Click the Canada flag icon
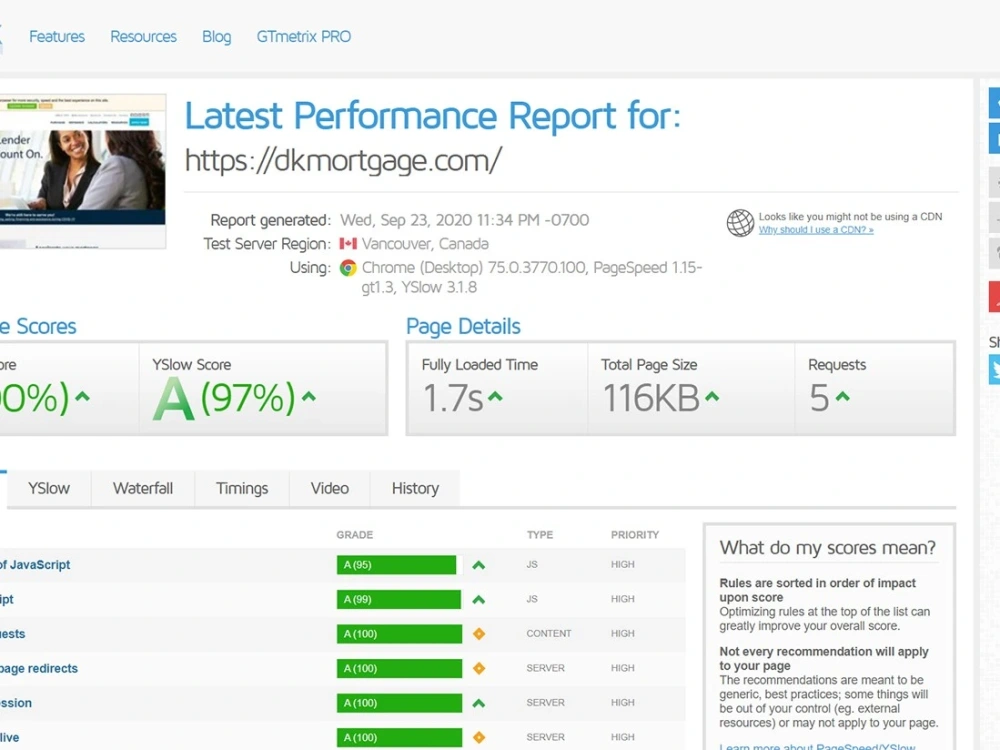The width and height of the screenshot is (1000, 750). click(348, 244)
